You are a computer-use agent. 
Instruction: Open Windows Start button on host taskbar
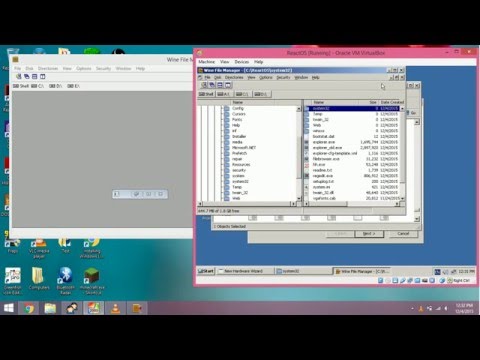[9, 308]
